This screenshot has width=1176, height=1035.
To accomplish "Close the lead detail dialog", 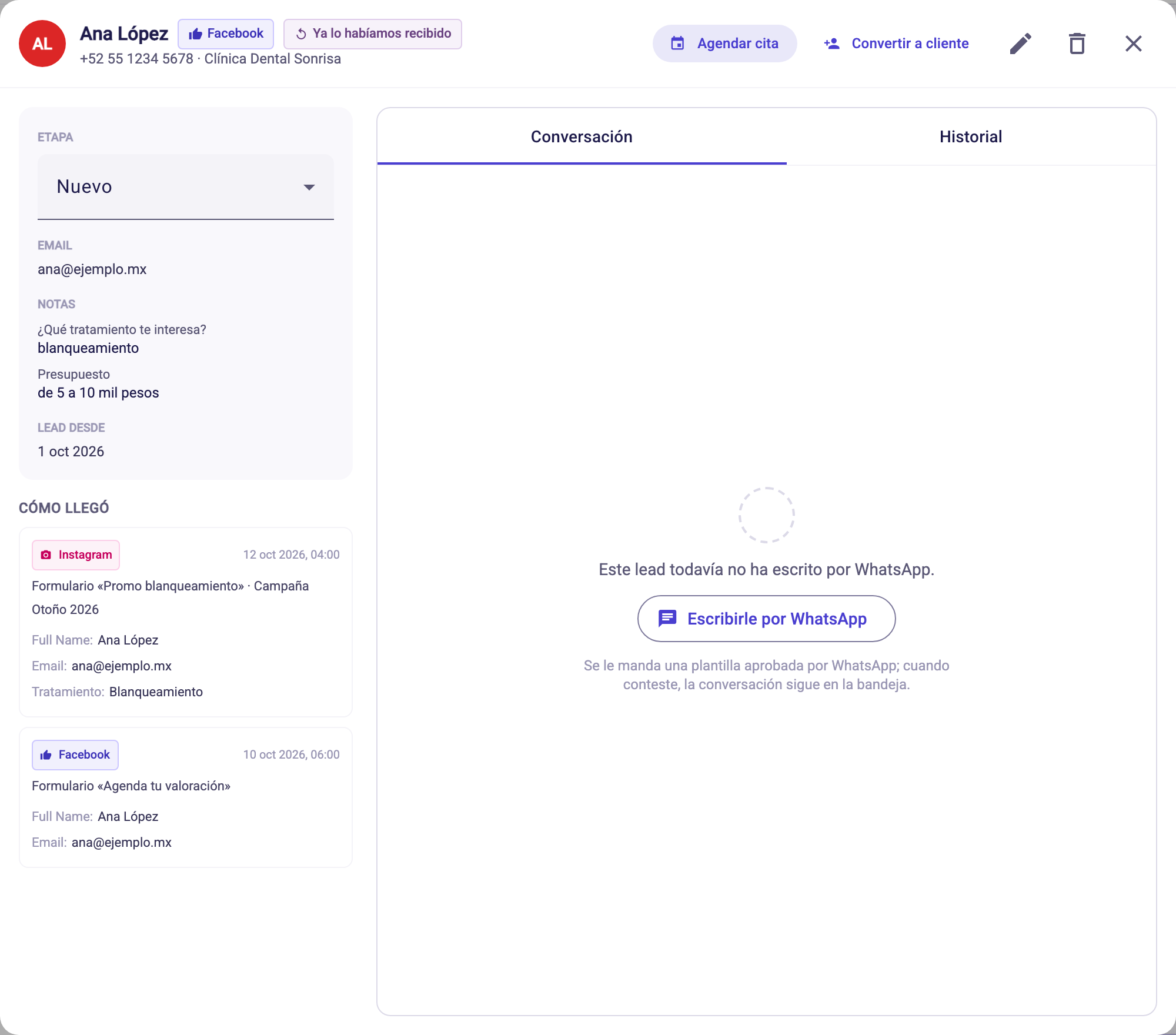I will coord(1133,44).
